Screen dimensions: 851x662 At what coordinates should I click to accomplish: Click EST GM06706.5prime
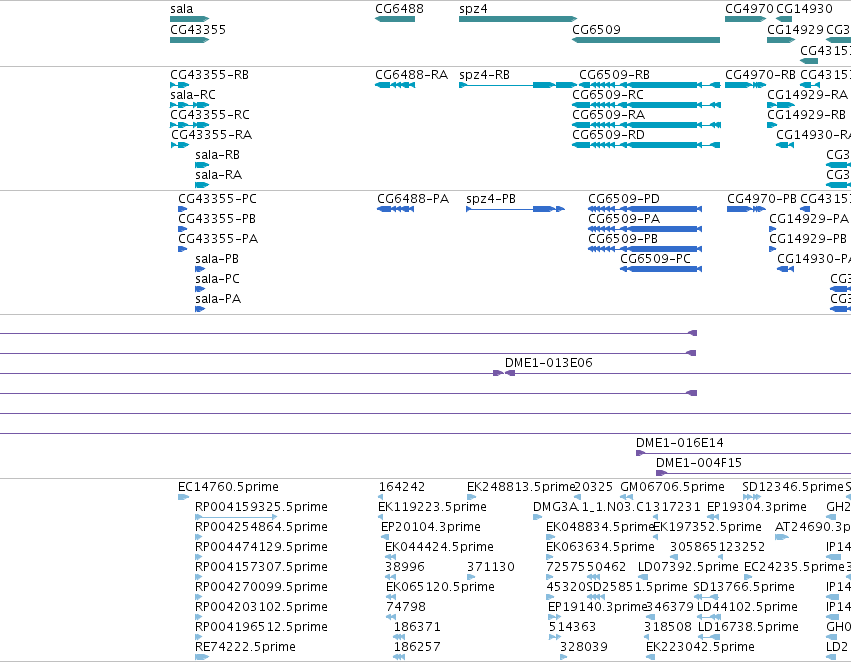point(626,497)
